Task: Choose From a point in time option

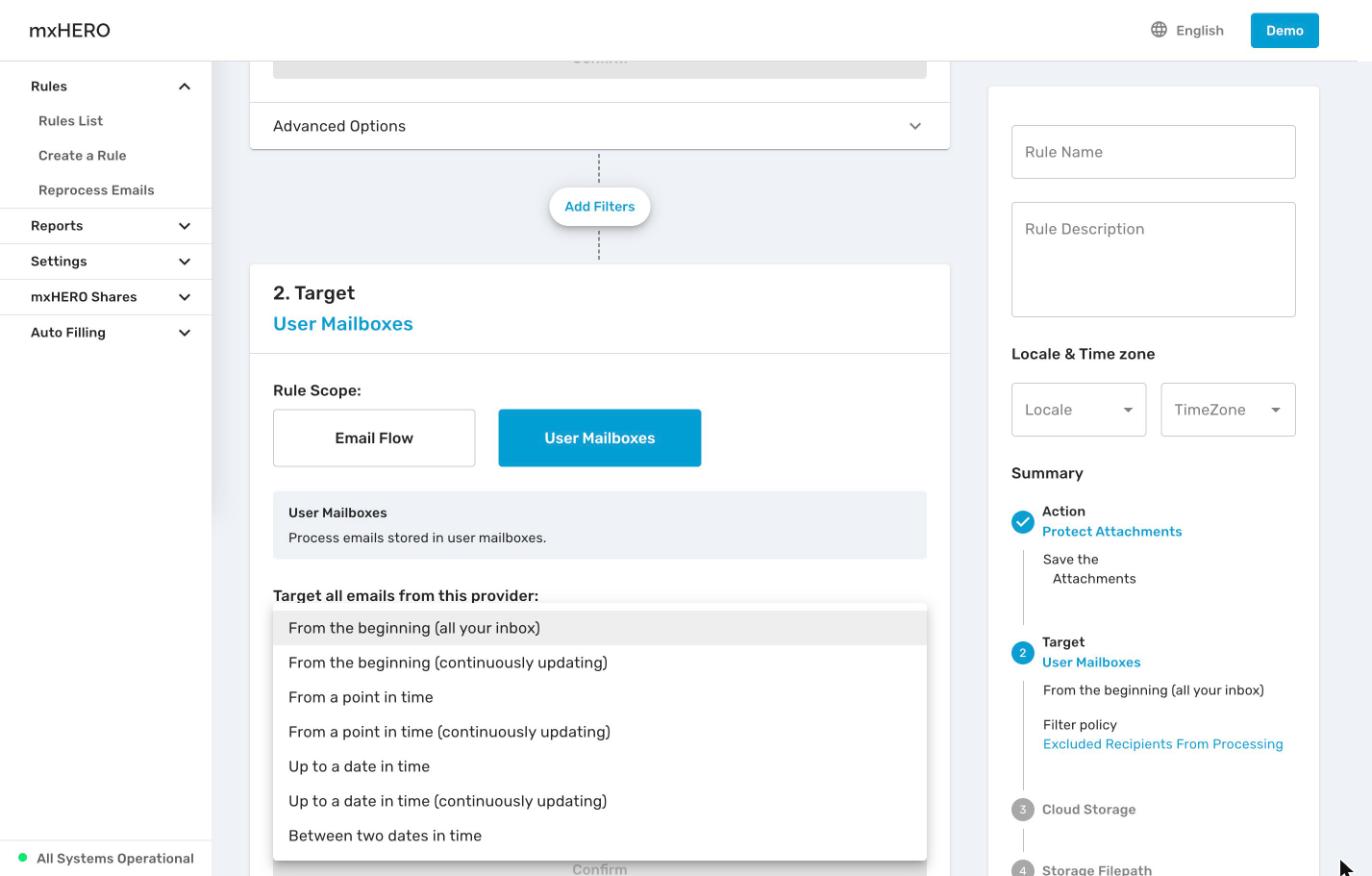Action: tap(599, 697)
